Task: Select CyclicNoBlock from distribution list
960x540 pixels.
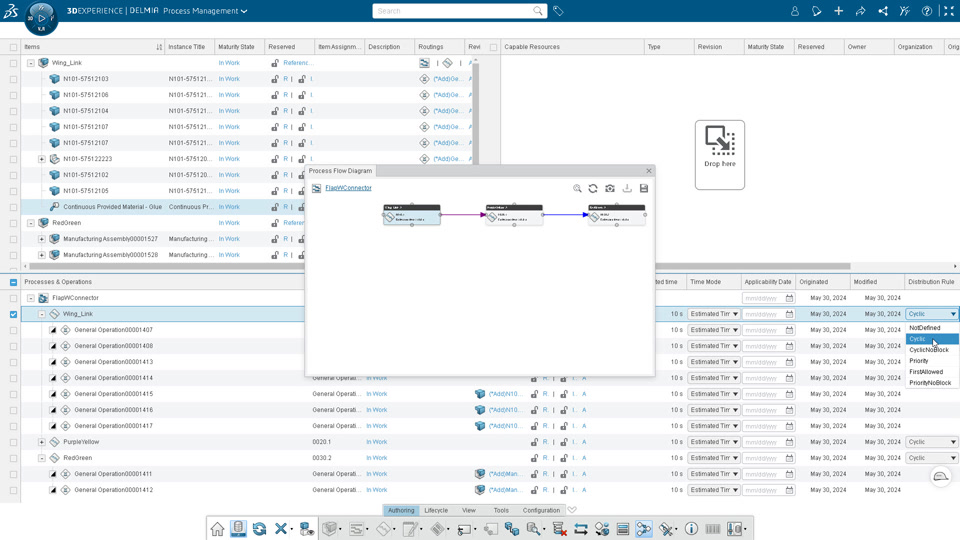Action: pos(928,350)
